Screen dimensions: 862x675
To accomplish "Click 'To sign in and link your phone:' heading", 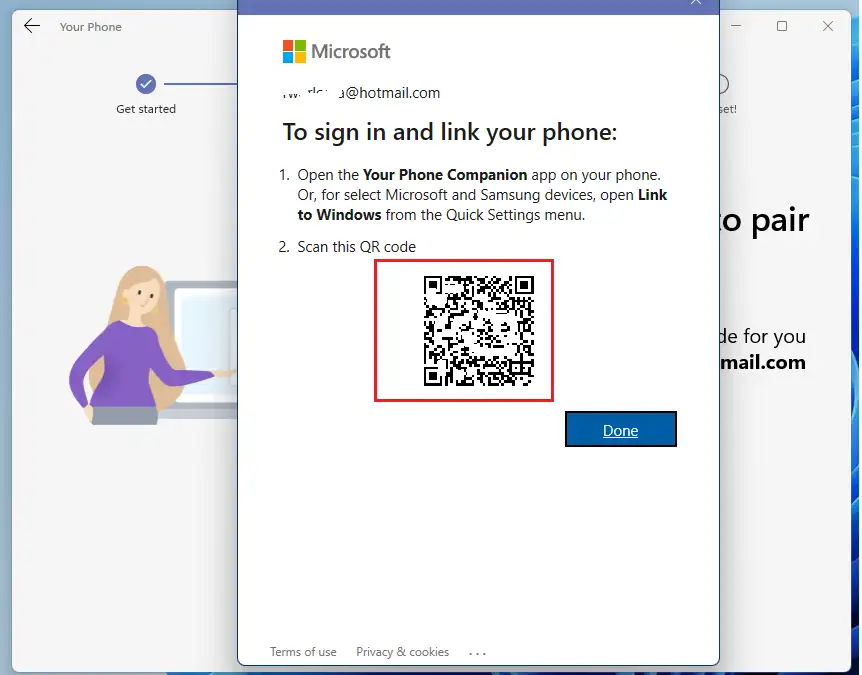I will click(x=450, y=132).
